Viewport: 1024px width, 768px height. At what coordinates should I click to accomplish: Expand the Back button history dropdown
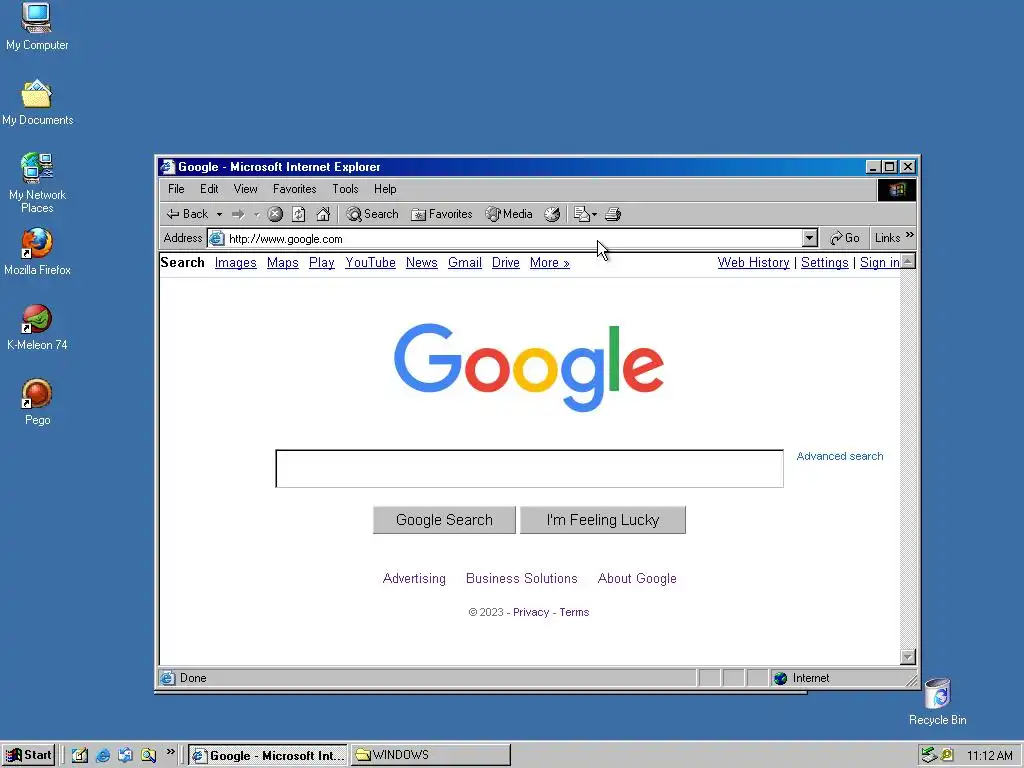(219, 214)
